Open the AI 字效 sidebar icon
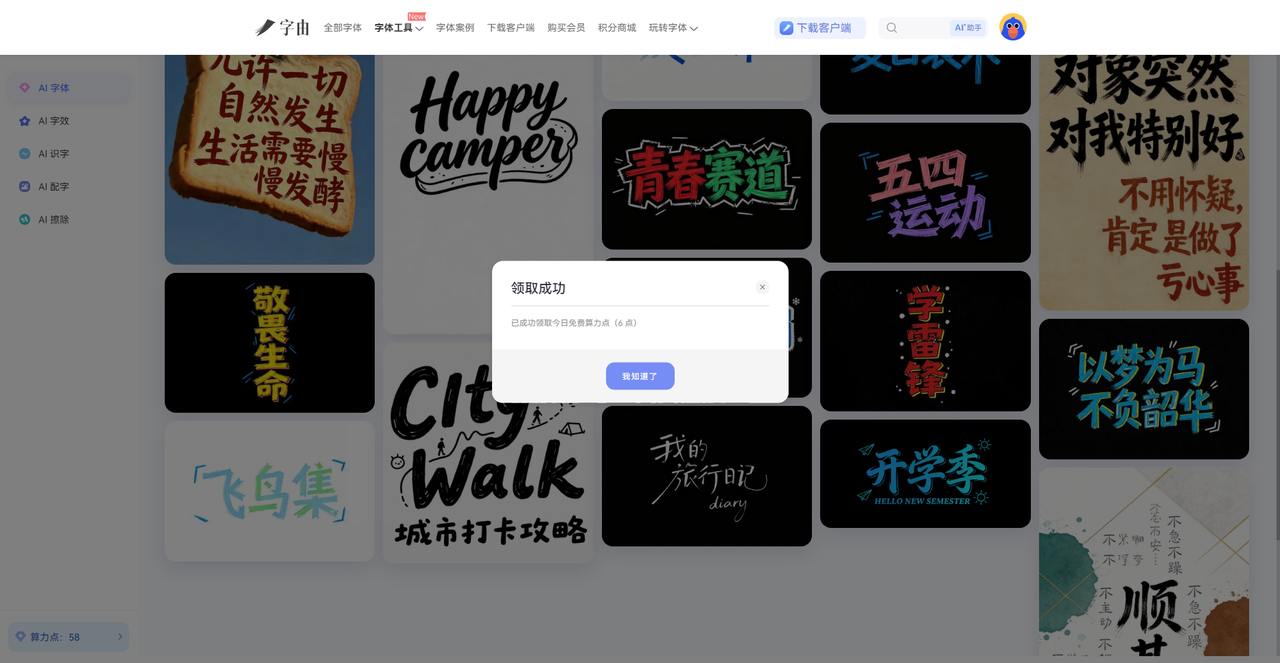Viewport: 1280px width, 663px height. [25, 121]
